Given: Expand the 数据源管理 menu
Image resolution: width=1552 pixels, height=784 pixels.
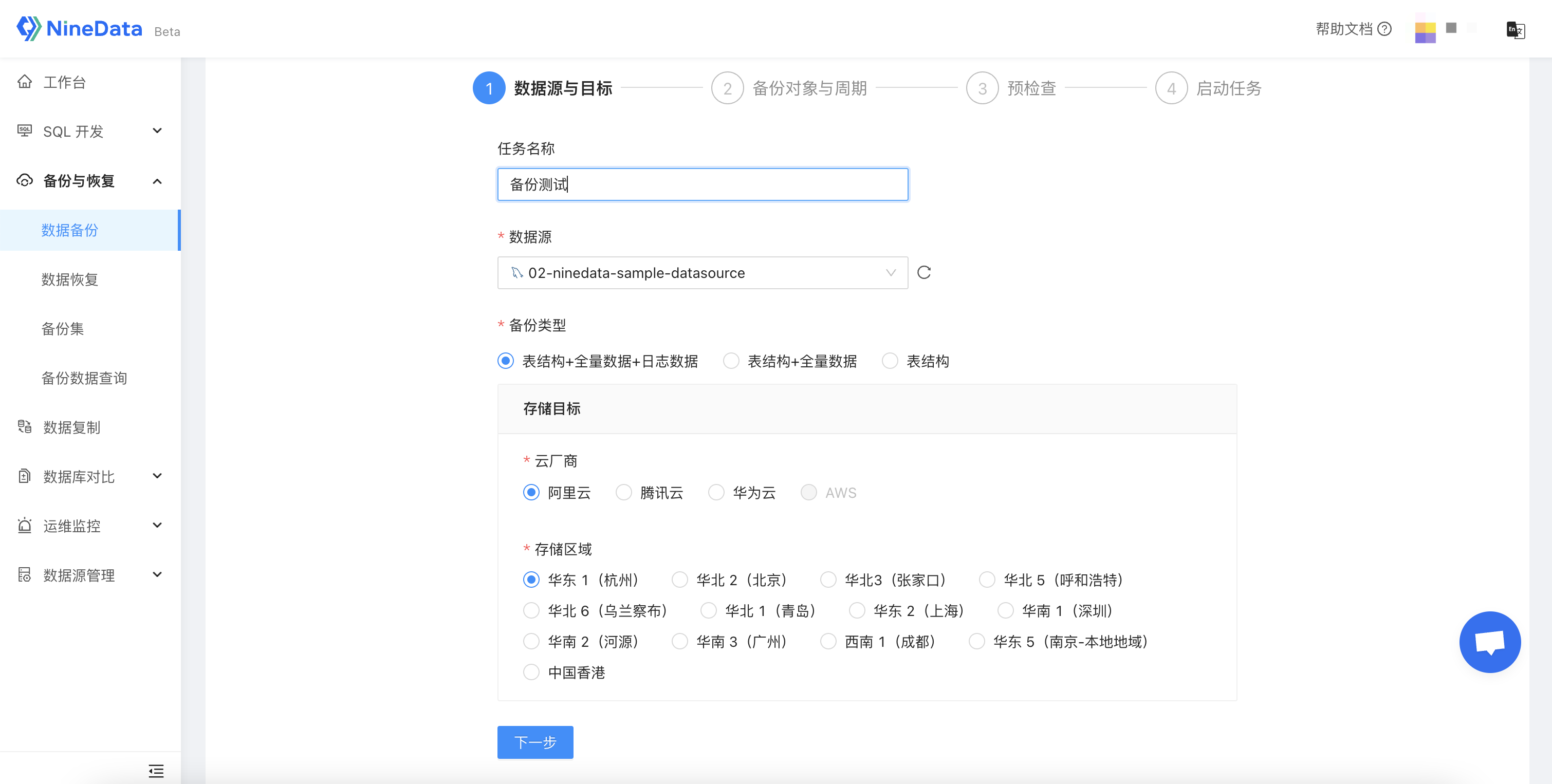Looking at the screenshot, I should 157,574.
